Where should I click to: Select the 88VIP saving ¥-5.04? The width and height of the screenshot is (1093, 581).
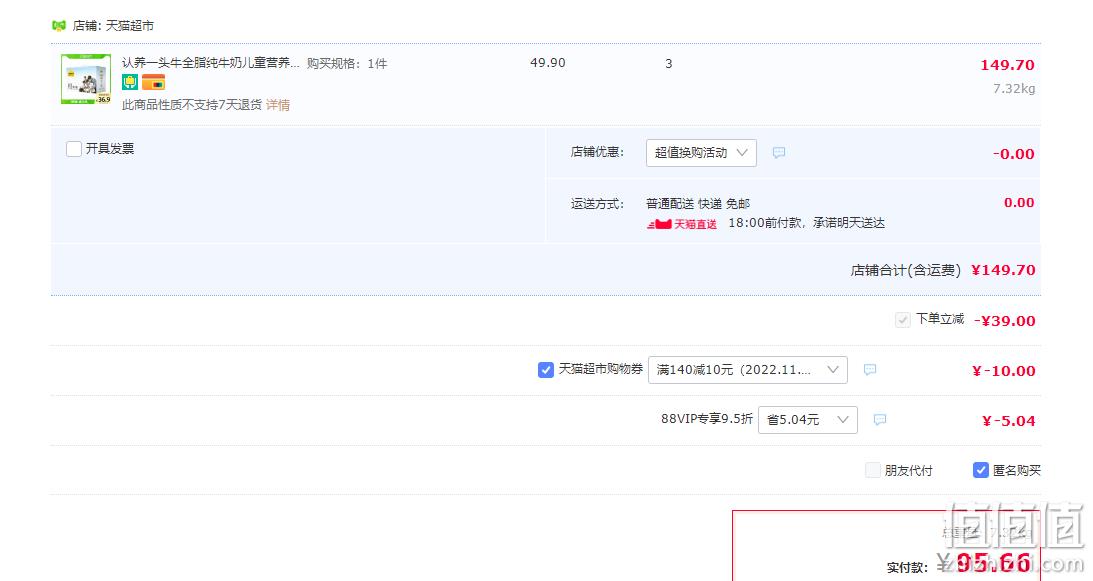1009,421
